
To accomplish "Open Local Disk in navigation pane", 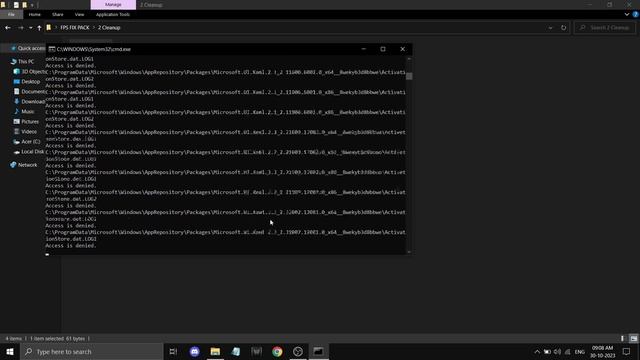I will click(x=29, y=151).
